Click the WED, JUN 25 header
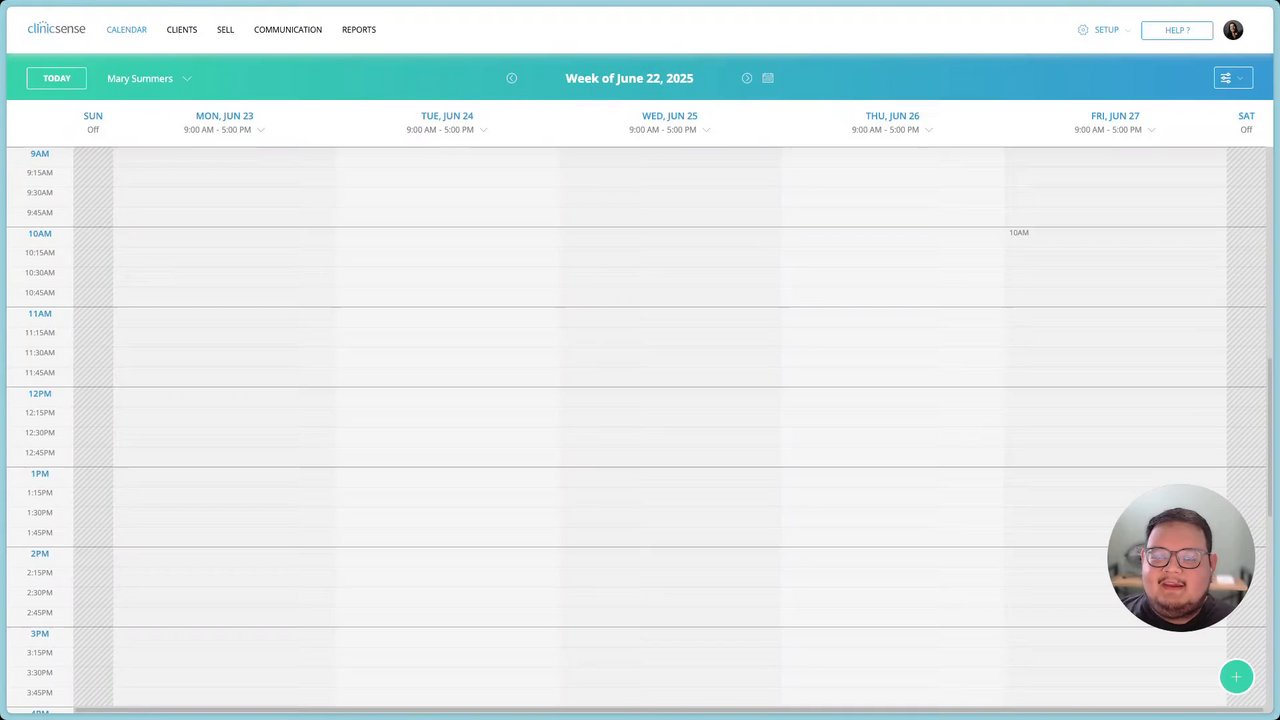Screen dimensions: 1280x720 [x=670, y=116]
